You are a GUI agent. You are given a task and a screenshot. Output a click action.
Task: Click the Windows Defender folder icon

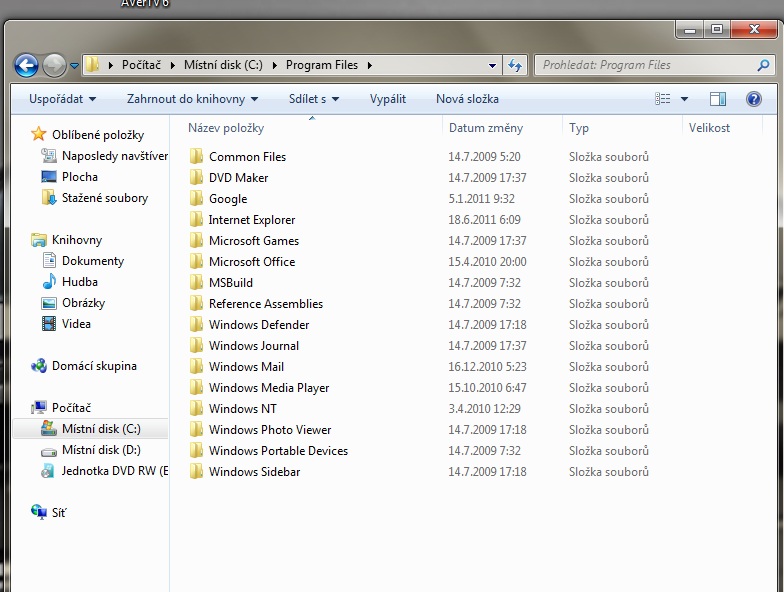point(196,324)
